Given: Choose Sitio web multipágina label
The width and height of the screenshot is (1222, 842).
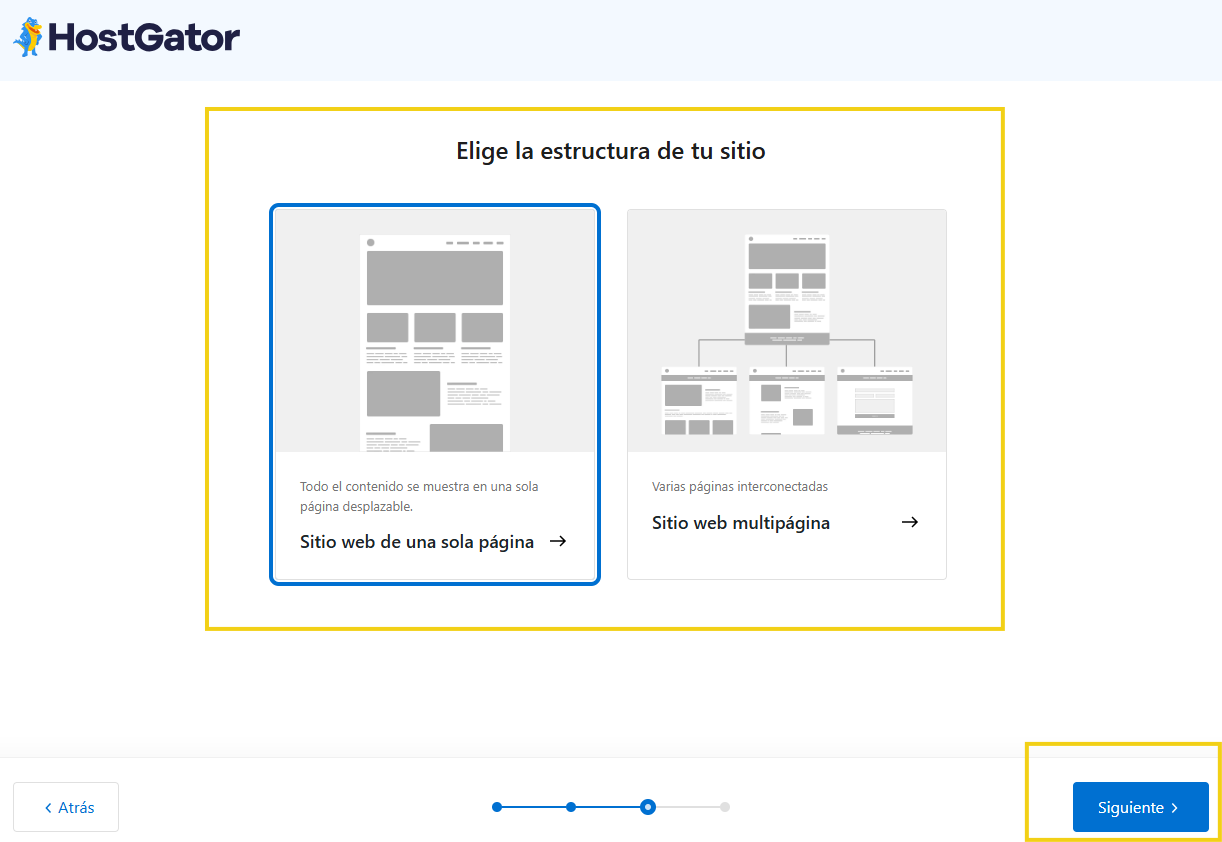Looking at the screenshot, I should click(x=741, y=523).
